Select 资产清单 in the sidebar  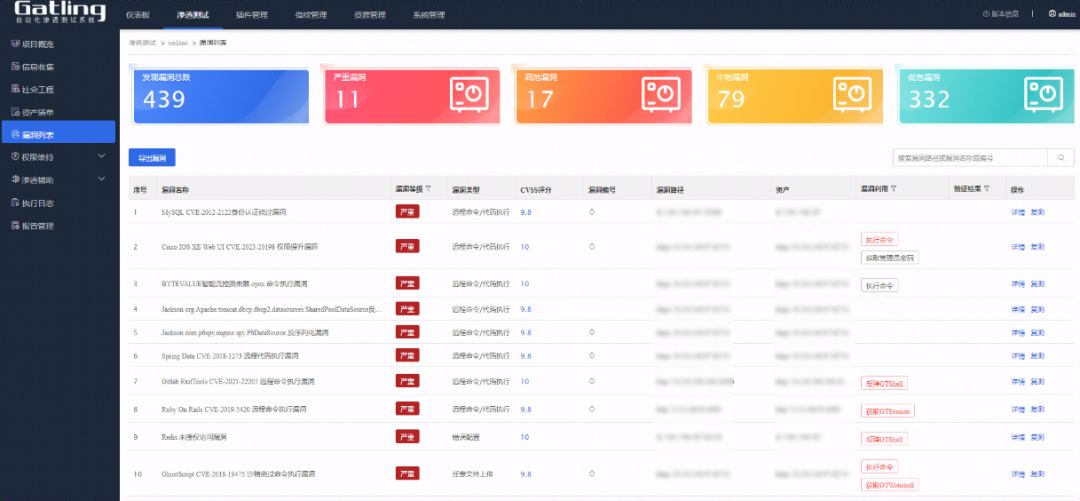(x=38, y=112)
